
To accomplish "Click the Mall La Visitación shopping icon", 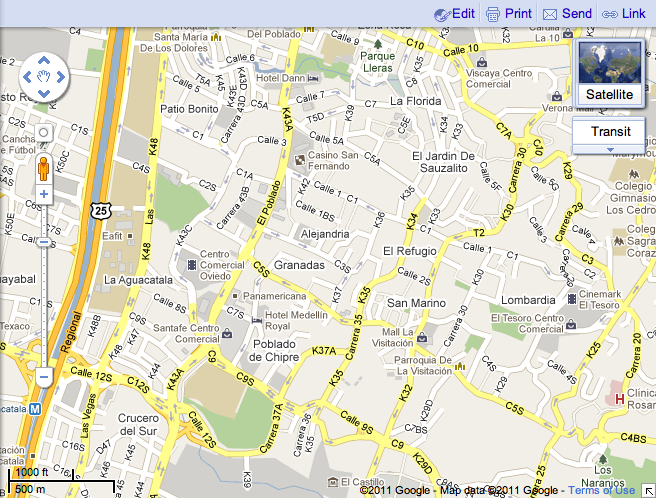I will [x=422, y=337].
